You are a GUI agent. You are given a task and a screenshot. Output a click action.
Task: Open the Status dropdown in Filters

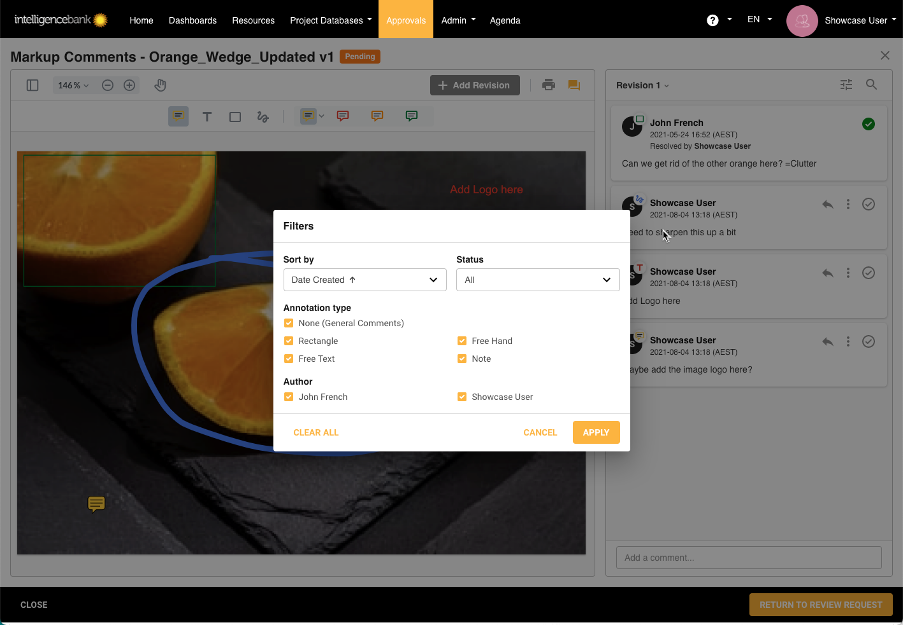[x=537, y=280]
